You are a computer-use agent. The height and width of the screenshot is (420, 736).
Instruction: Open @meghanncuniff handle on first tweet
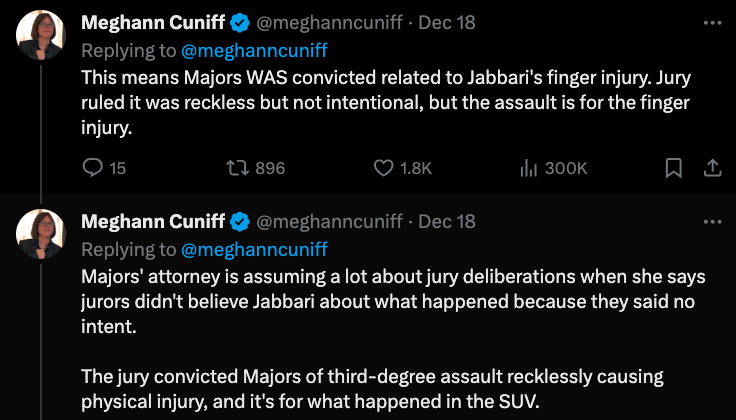click(x=330, y=22)
